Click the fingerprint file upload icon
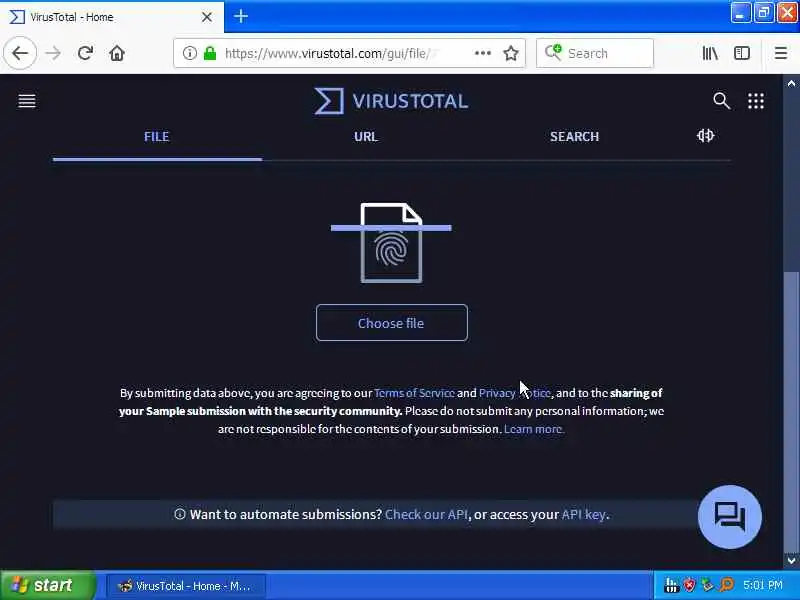The height and width of the screenshot is (600, 800). (x=391, y=243)
